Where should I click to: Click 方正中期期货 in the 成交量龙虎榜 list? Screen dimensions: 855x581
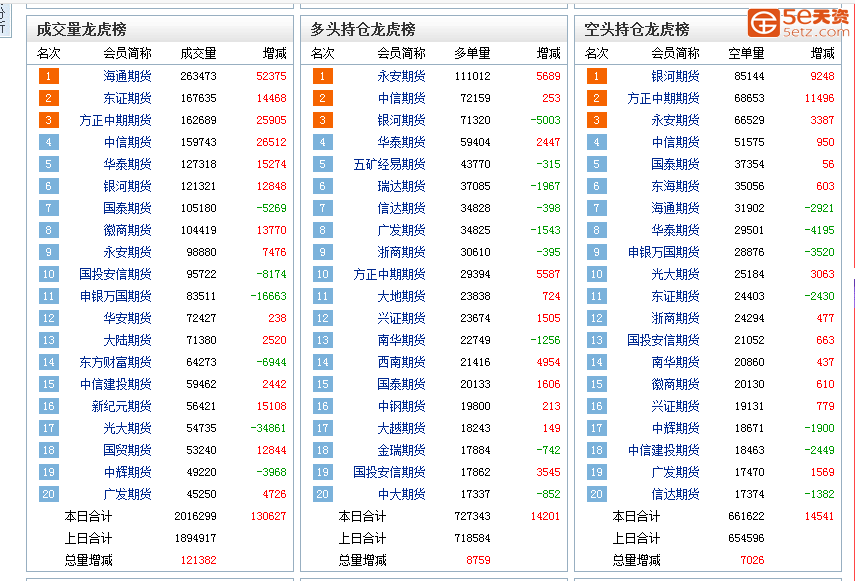[x=115, y=120]
